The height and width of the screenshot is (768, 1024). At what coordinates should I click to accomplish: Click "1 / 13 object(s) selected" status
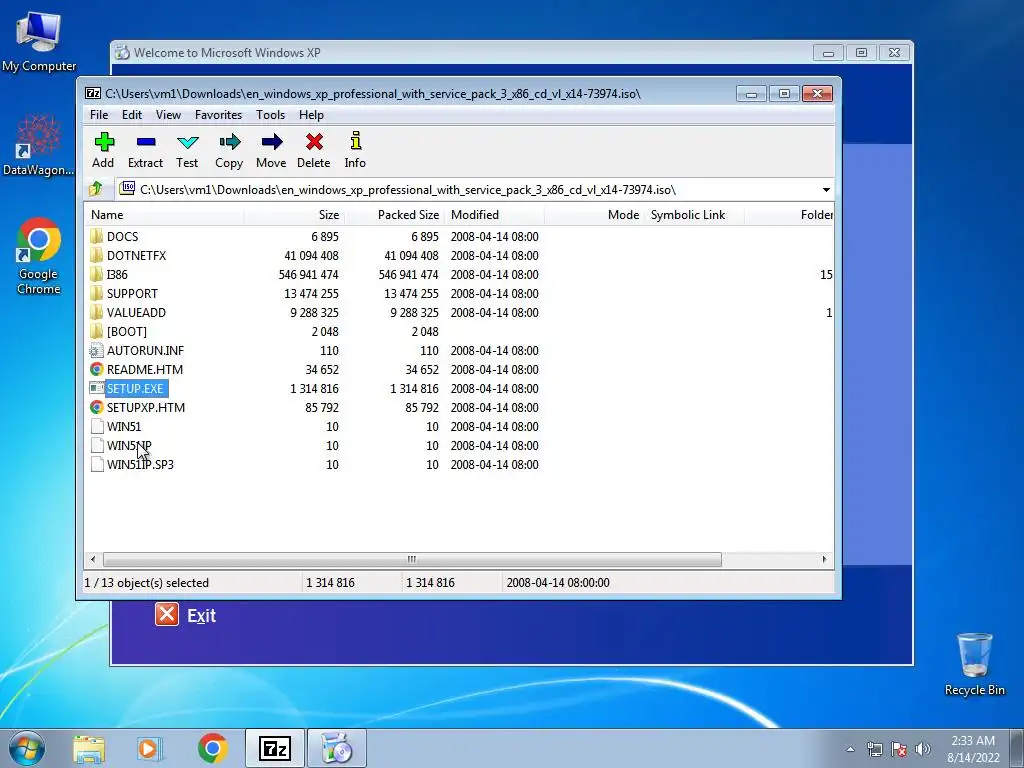[x=147, y=583]
